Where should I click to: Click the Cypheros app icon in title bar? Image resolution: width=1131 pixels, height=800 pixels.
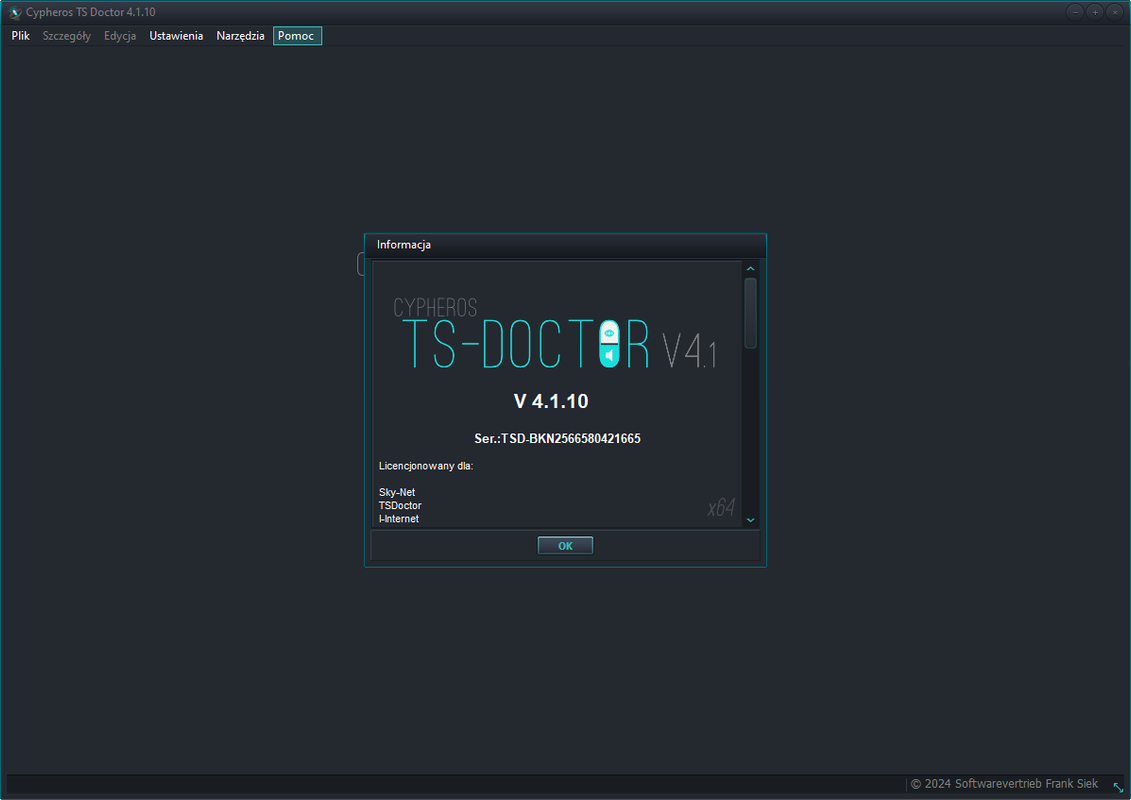[14, 12]
